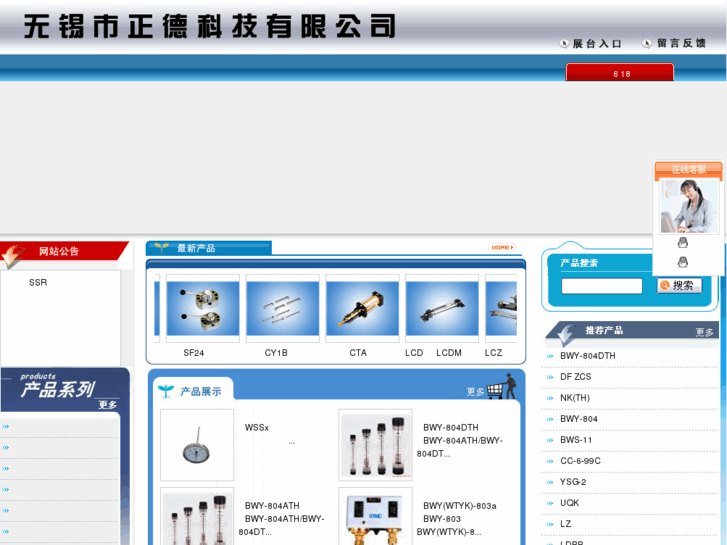This screenshot has width=727, height=545.
Task: Open 更多 link in 推荐产品 panel
Action: tap(704, 332)
